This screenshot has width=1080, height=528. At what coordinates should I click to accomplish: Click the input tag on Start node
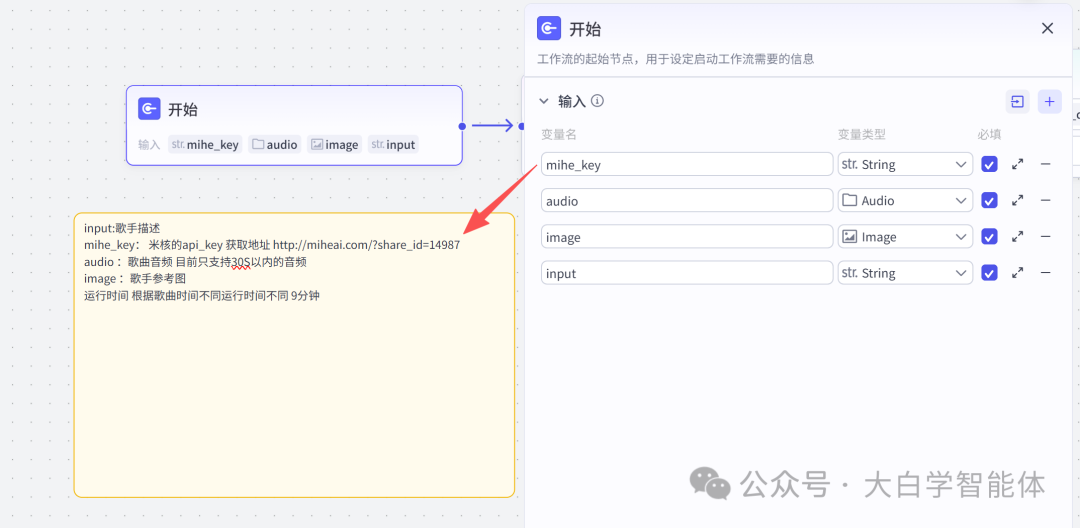pyautogui.click(x=393, y=144)
